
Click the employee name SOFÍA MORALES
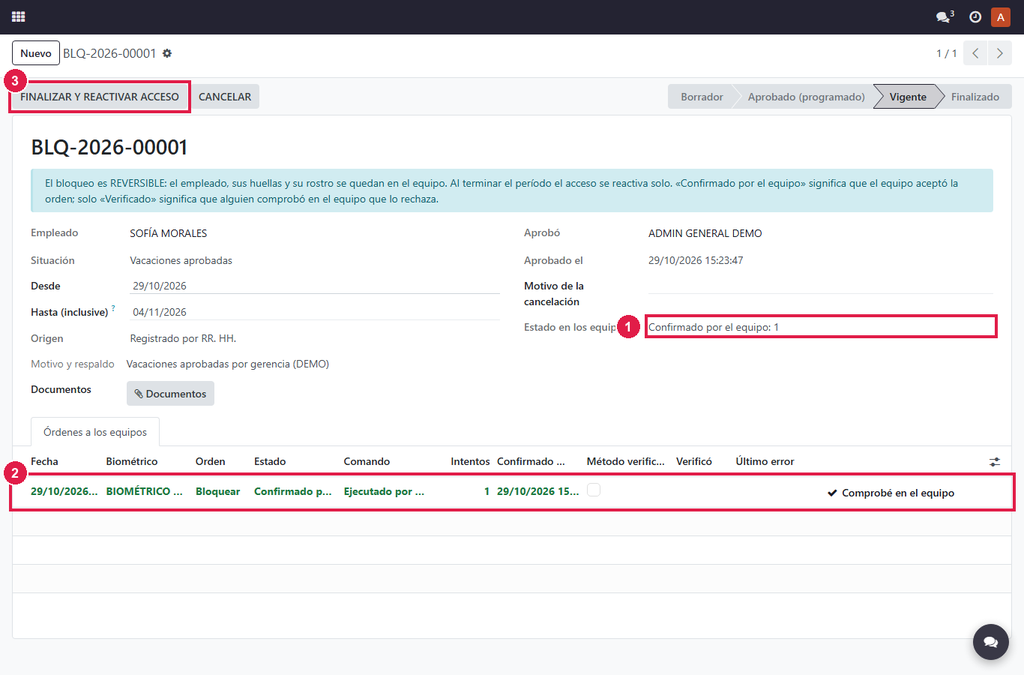[x=168, y=233]
